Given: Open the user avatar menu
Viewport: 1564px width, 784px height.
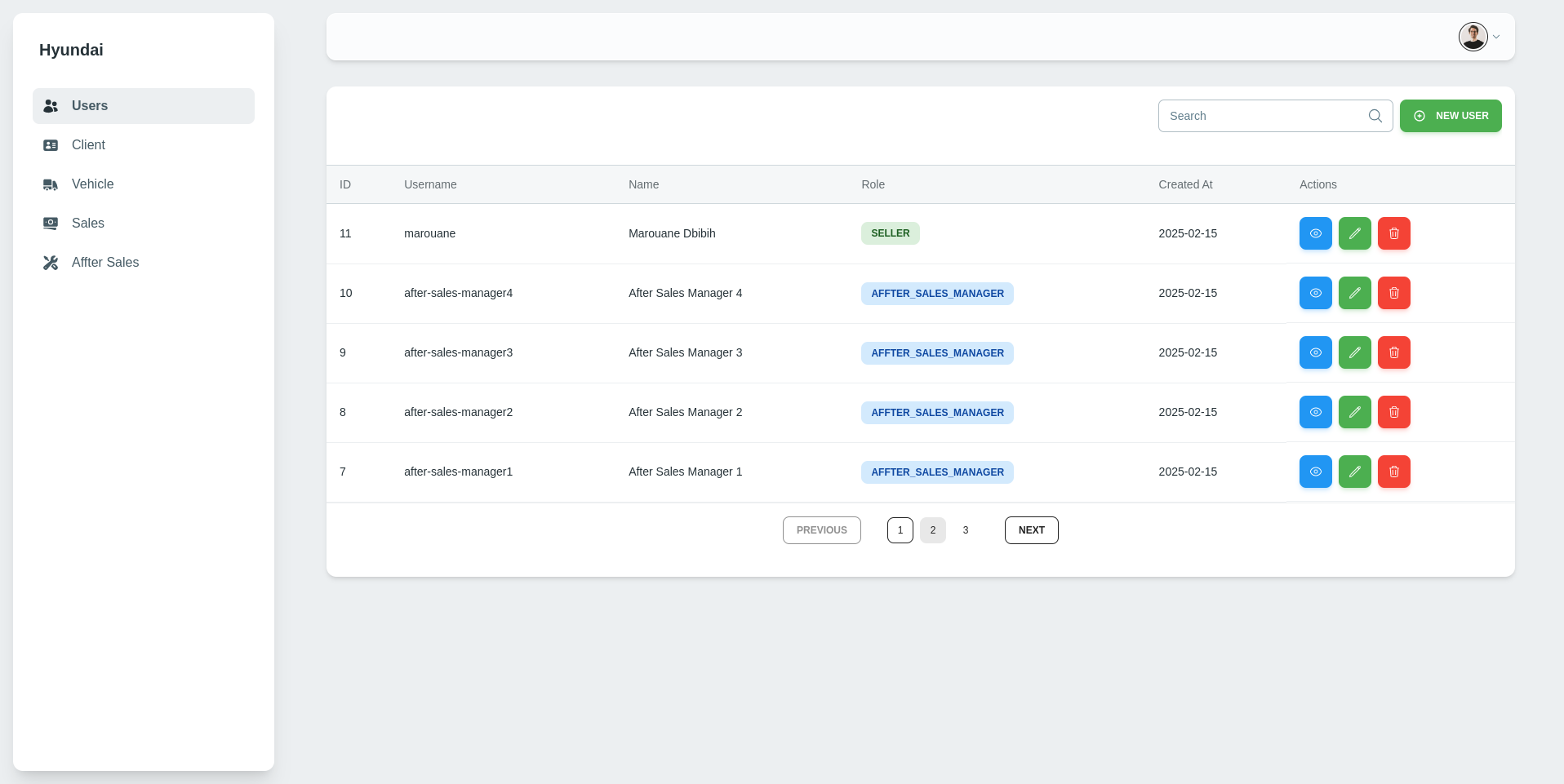Looking at the screenshot, I should pyautogui.click(x=1473, y=37).
